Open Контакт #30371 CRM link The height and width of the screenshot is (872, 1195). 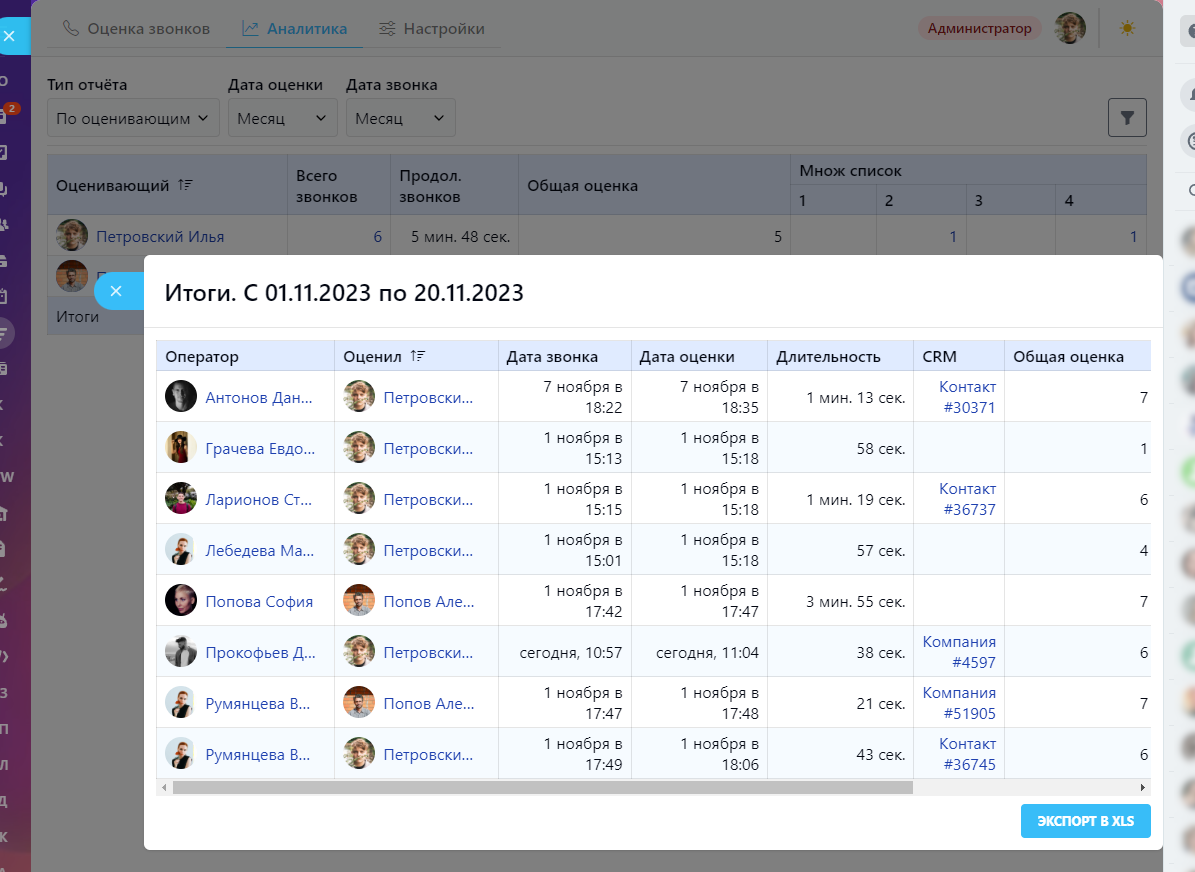pos(967,397)
